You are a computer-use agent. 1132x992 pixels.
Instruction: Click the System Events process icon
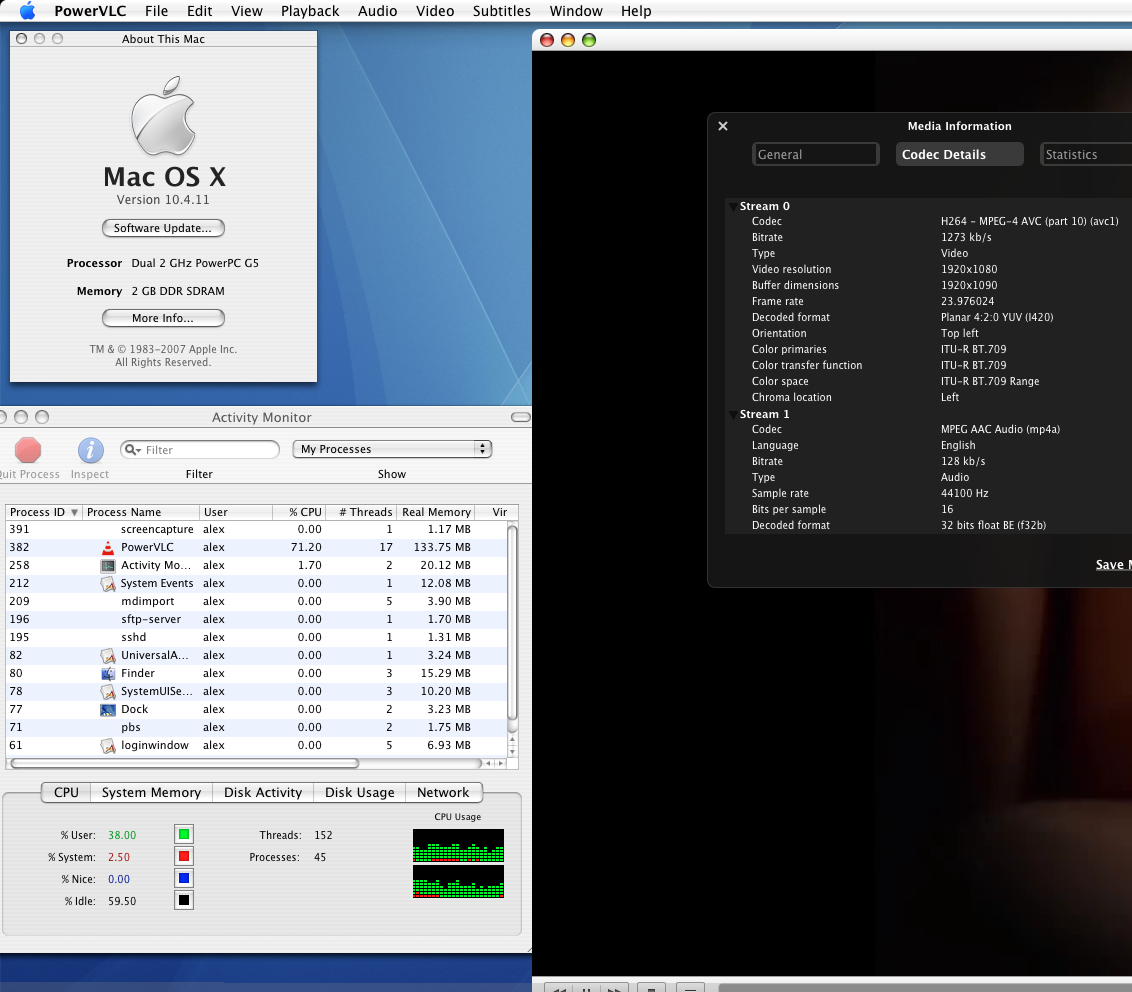point(108,583)
